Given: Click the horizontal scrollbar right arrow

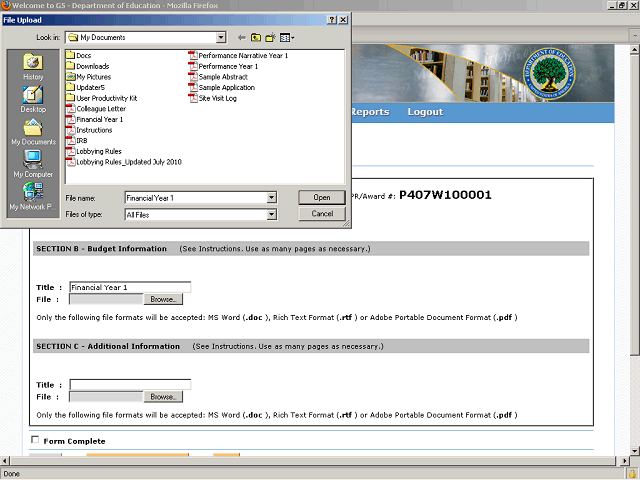Looking at the screenshot, I should pos(624,461).
